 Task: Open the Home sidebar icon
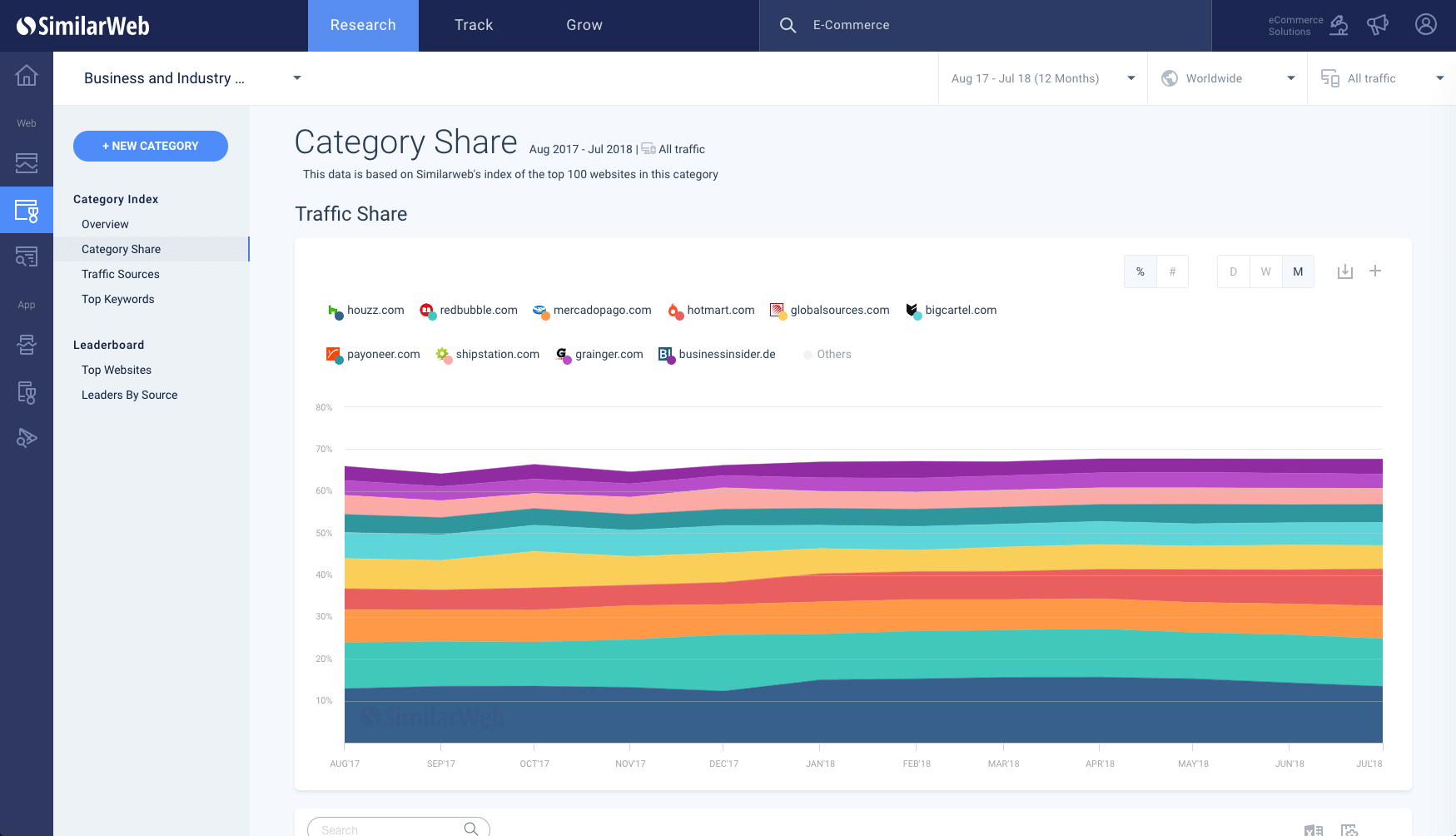(x=27, y=76)
